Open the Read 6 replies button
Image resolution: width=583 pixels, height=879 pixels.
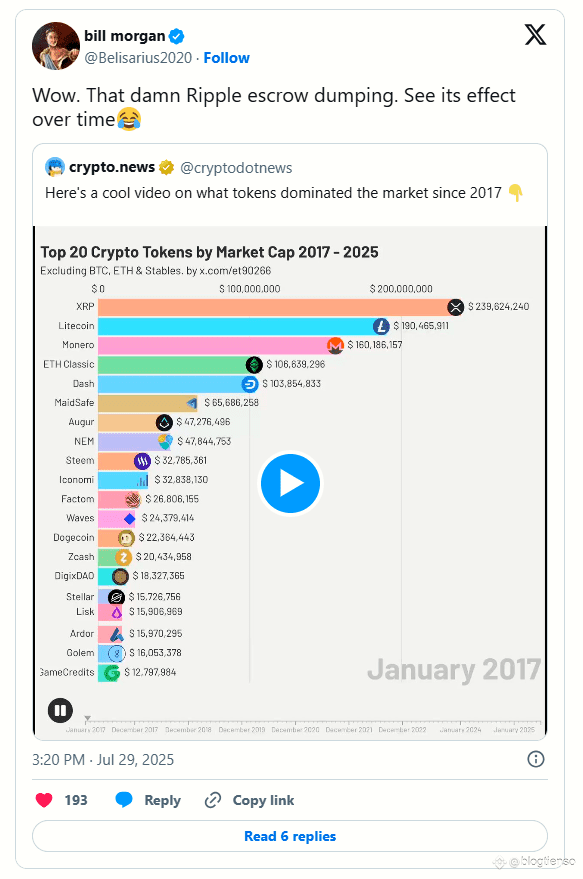(x=290, y=836)
